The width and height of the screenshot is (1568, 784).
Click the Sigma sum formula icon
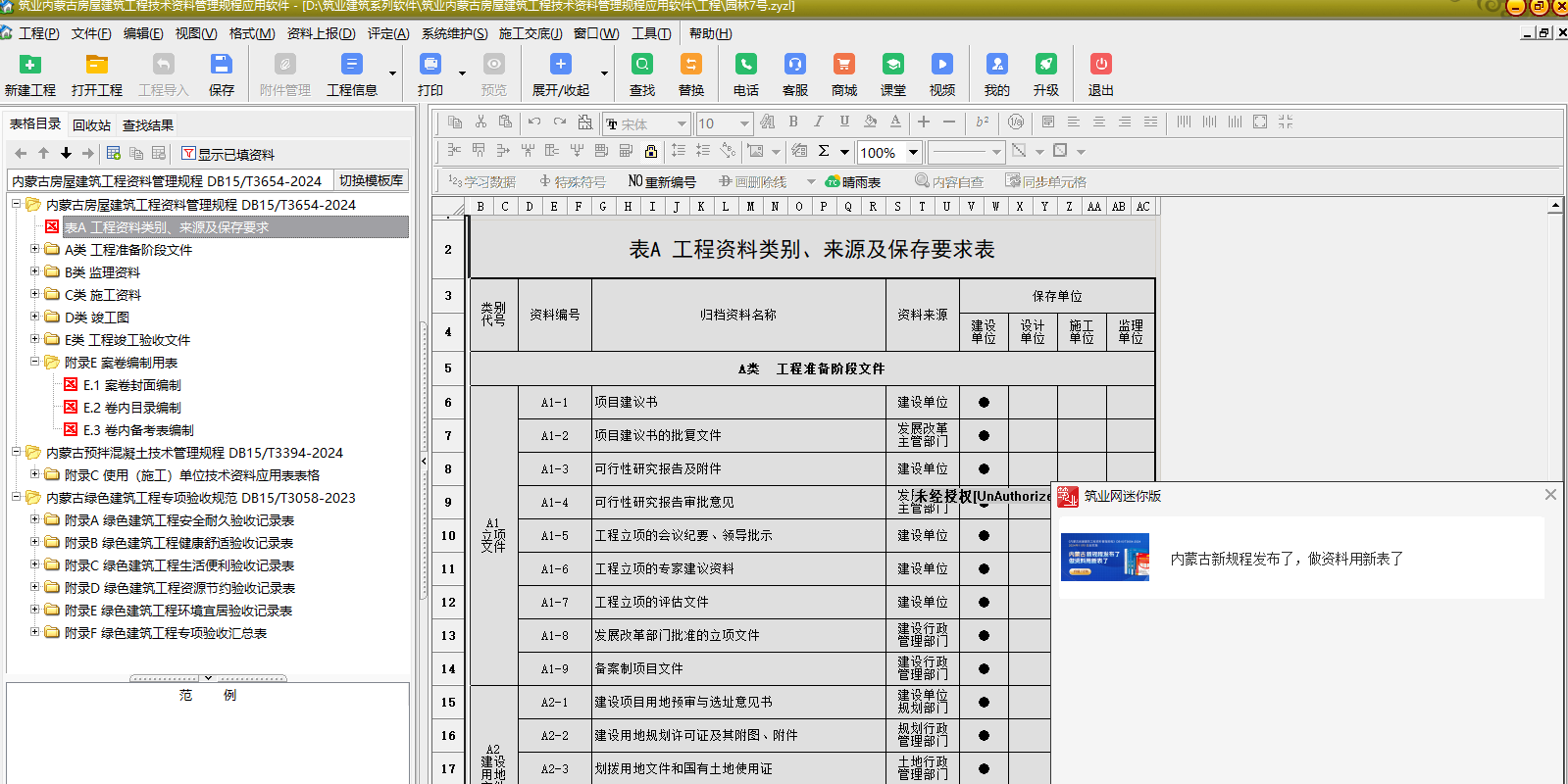[x=824, y=151]
